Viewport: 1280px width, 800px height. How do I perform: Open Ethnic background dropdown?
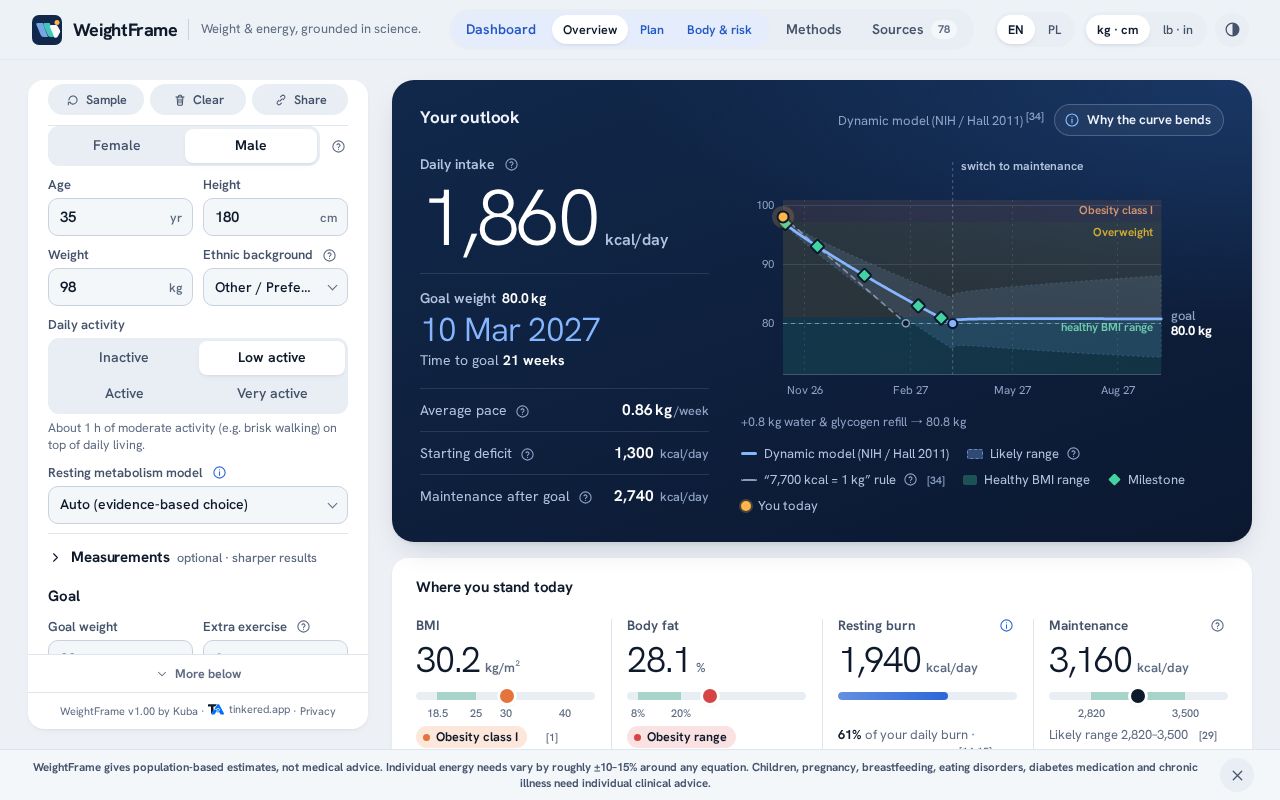(275, 287)
